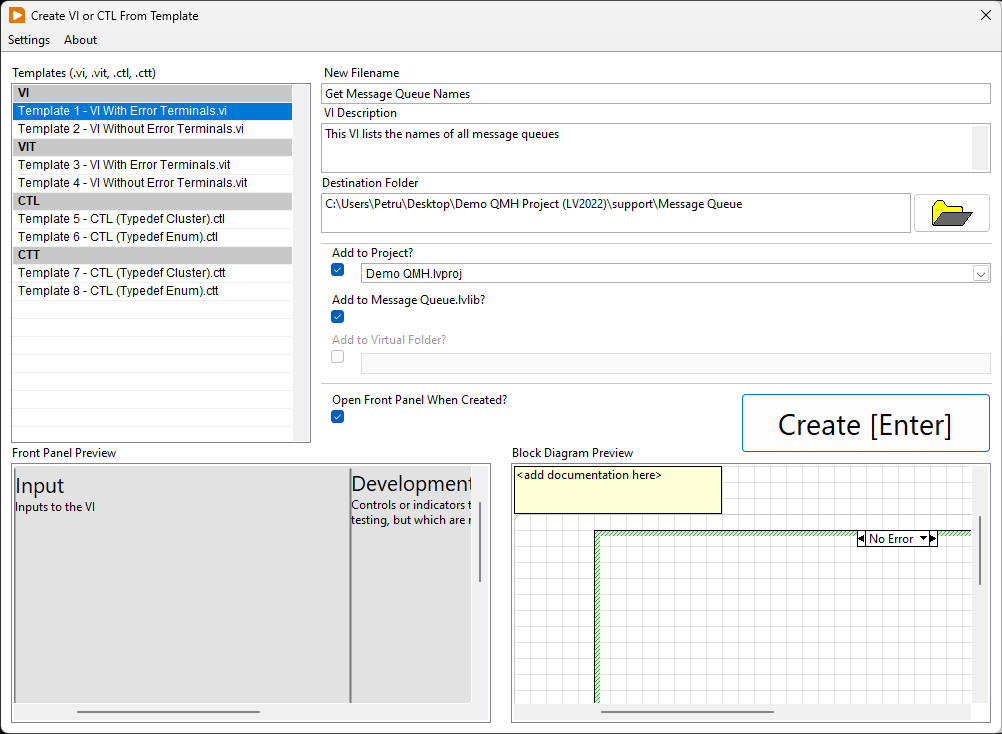This screenshot has width=1002, height=734.
Task: Open the Demo QMH.lvproj project dropdown
Action: coord(981,273)
